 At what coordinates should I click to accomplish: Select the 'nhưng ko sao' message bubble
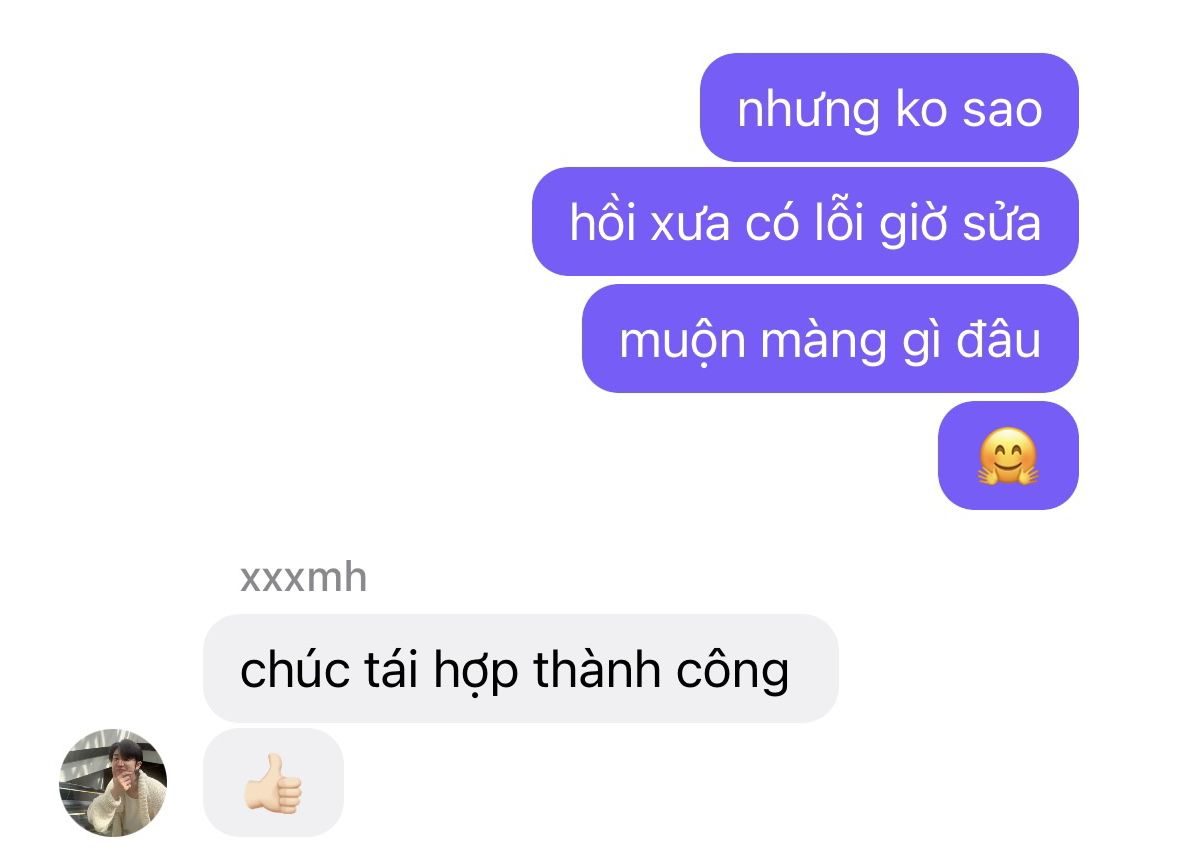889,107
